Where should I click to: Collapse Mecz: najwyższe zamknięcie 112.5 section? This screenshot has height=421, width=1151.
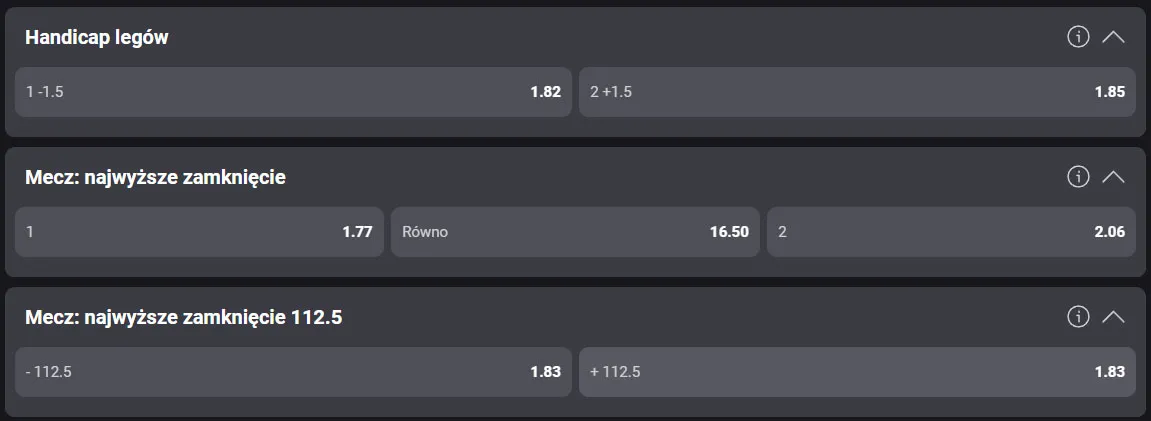(x=1113, y=317)
